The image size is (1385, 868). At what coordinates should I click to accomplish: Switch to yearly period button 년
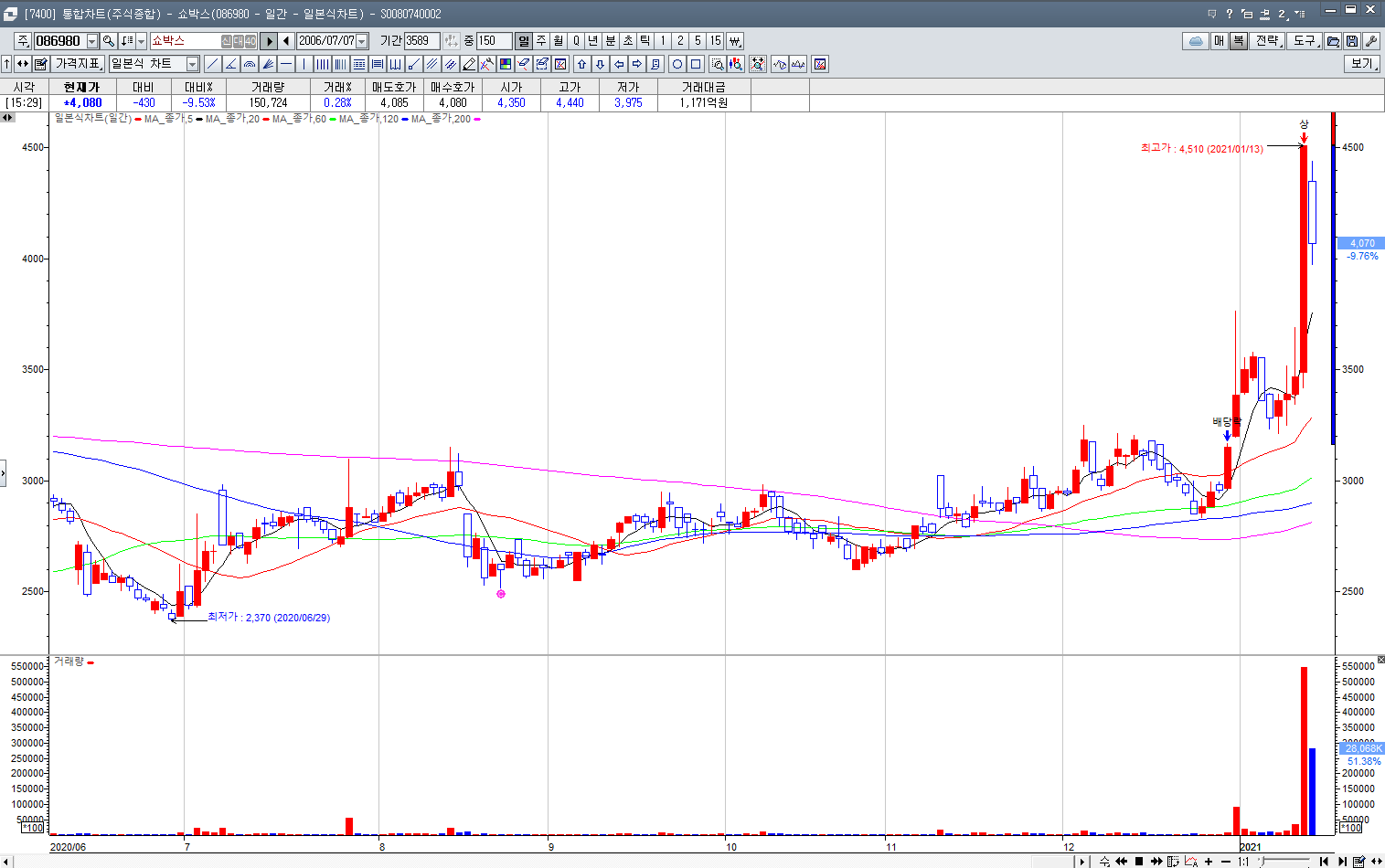pyautogui.click(x=593, y=41)
